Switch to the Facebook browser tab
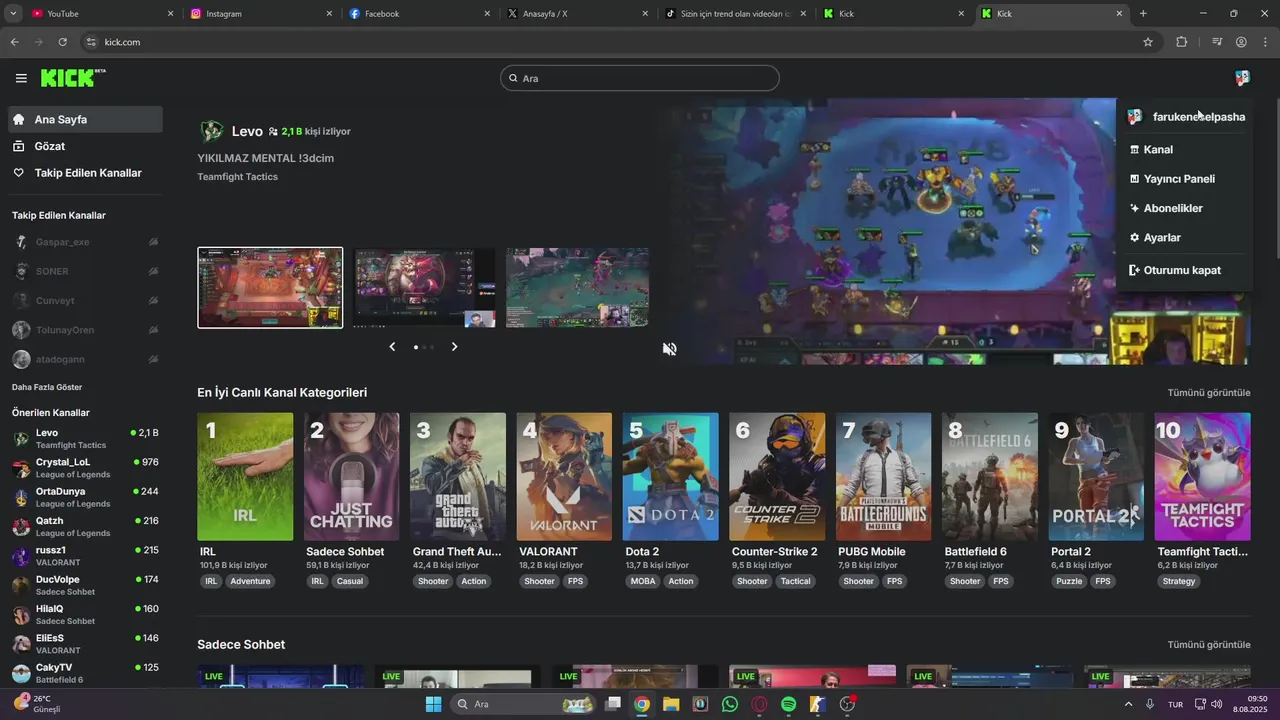Viewport: 1280px width, 720px height. coord(419,14)
